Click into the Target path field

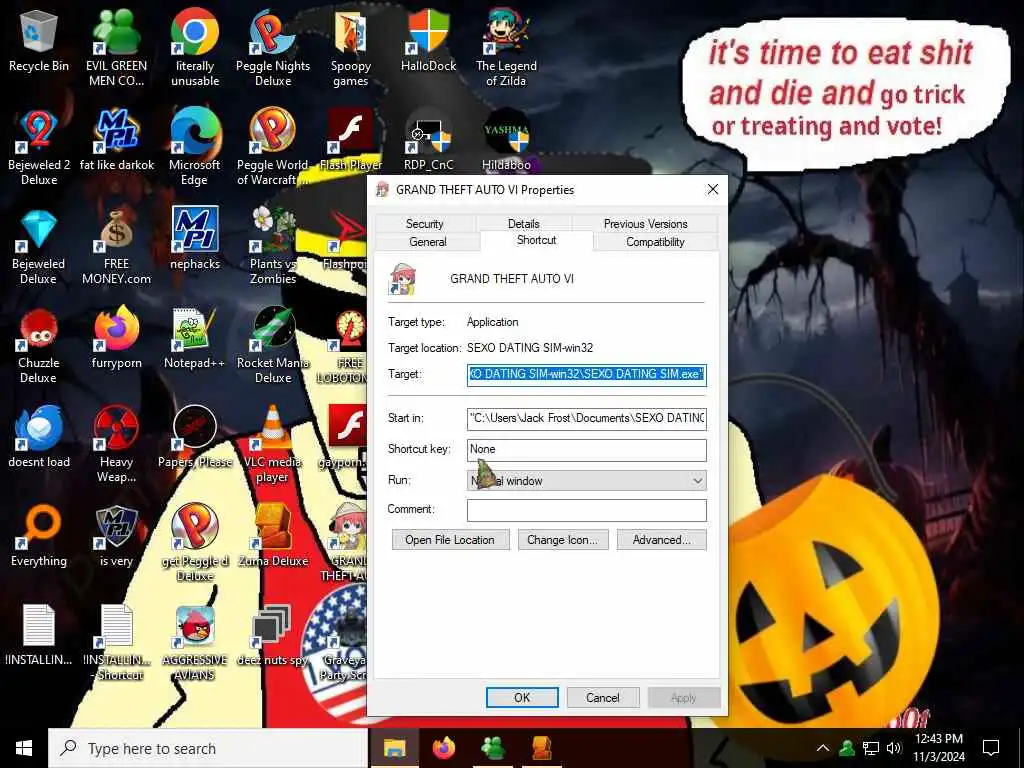586,374
